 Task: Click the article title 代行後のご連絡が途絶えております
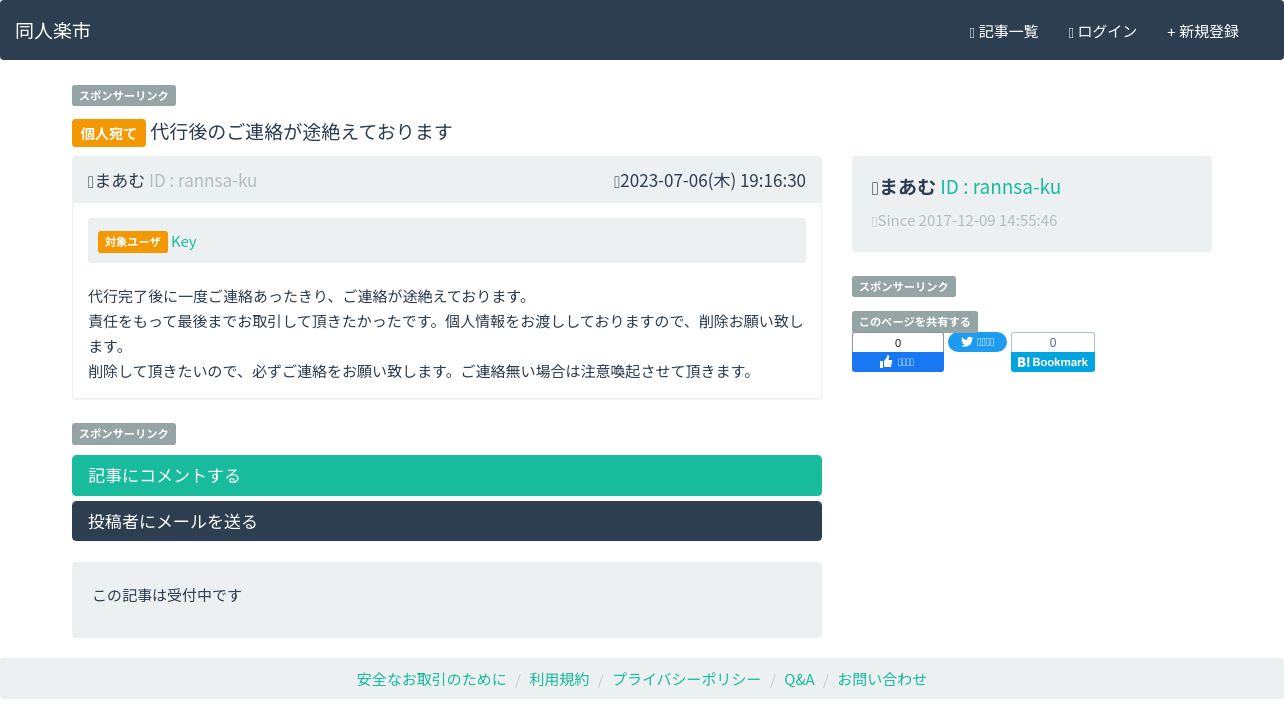click(x=301, y=132)
